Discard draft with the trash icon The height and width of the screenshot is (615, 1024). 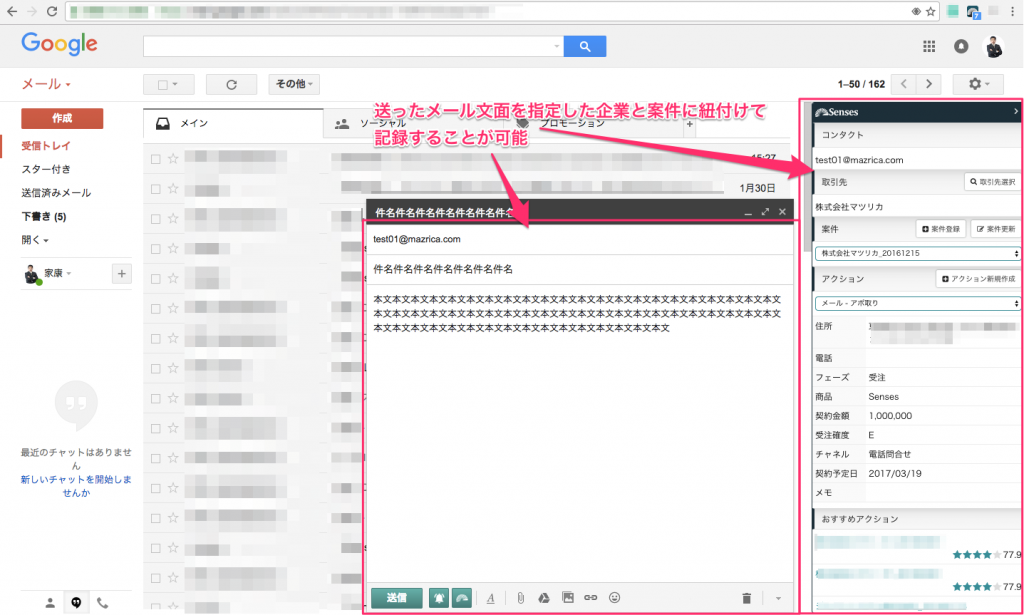[x=746, y=598]
